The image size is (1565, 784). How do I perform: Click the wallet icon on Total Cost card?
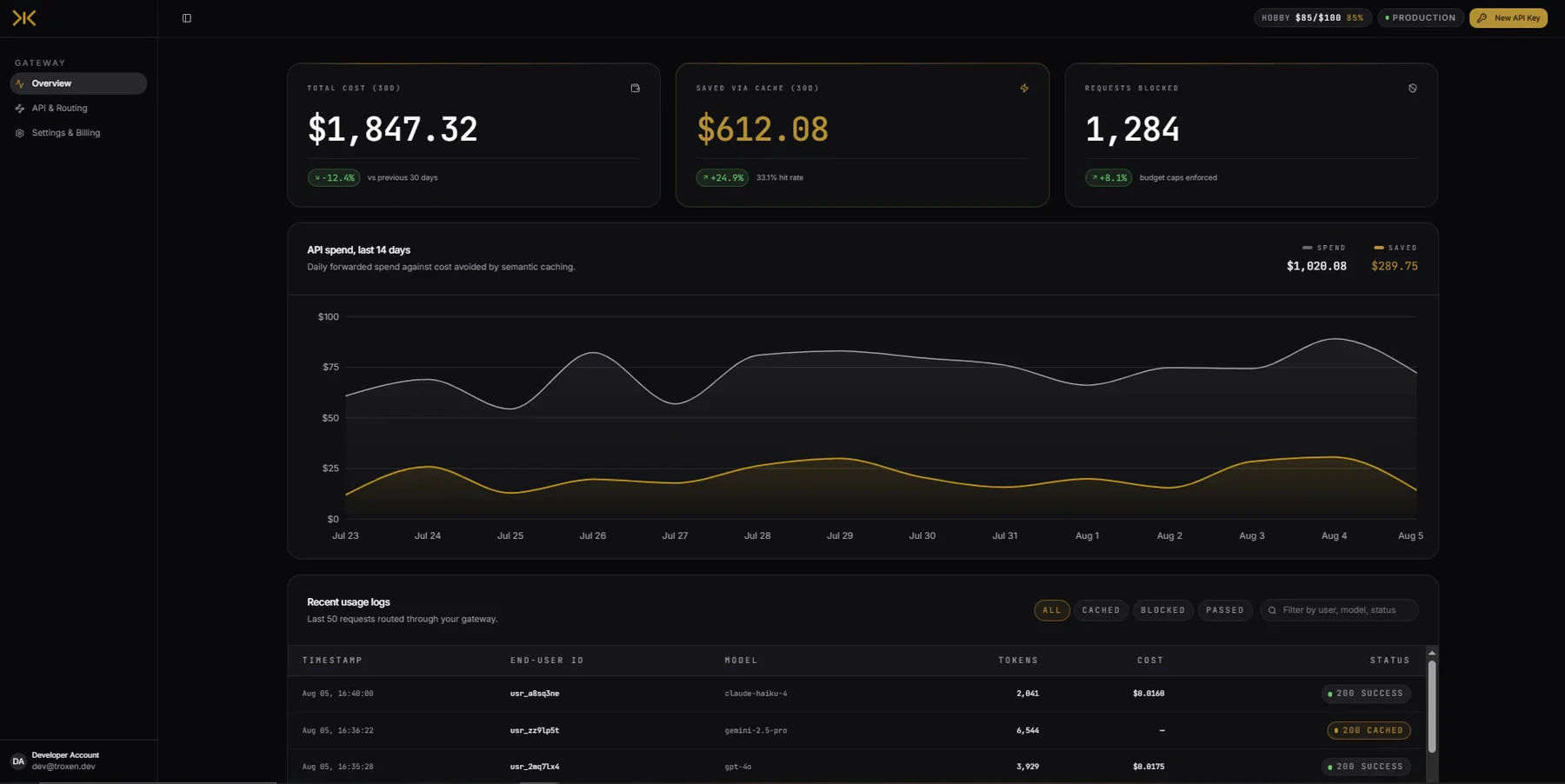[x=636, y=88]
